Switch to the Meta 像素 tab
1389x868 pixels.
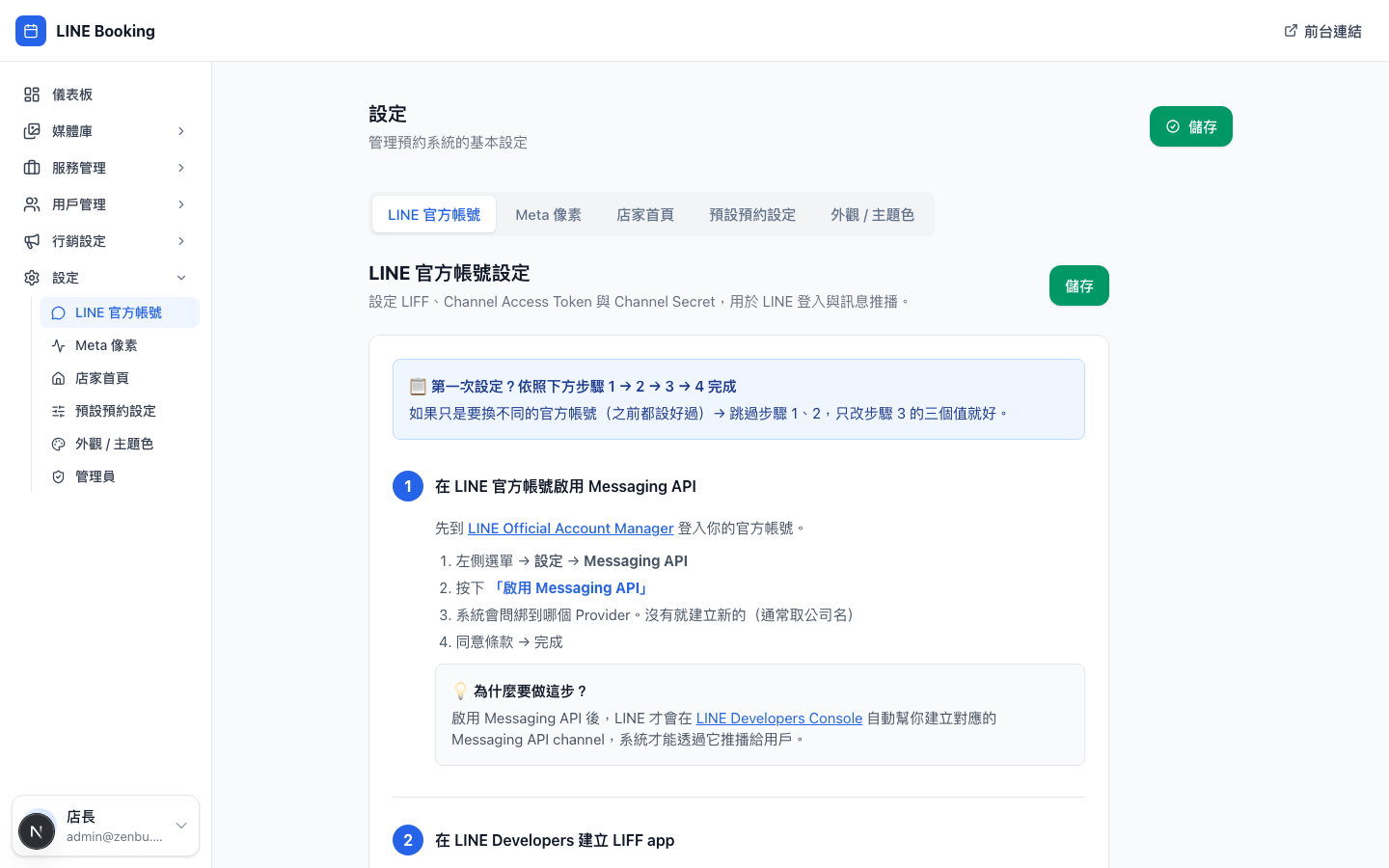(x=548, y=214)
